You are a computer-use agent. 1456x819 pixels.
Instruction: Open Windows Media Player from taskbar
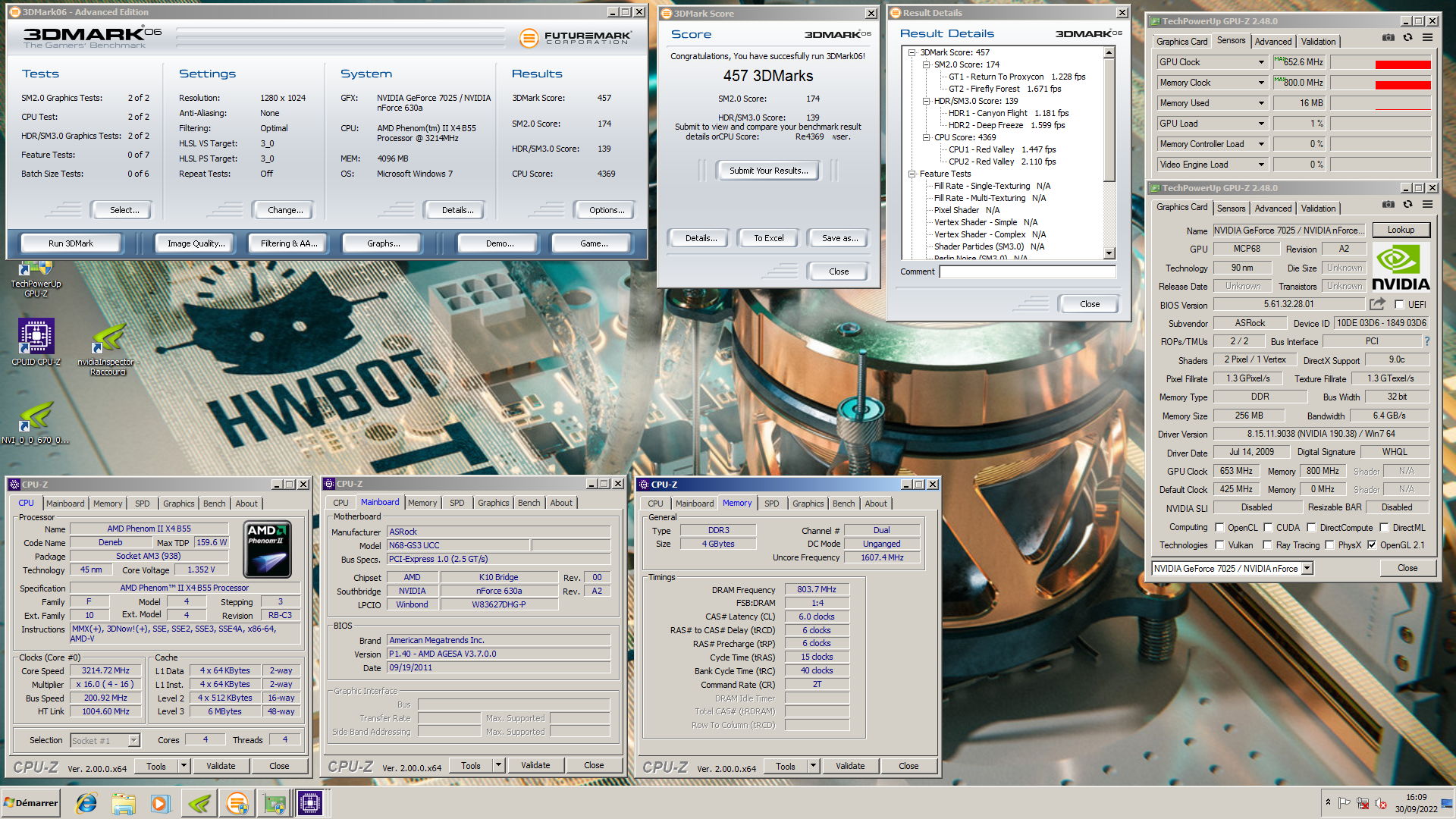coord(161,803)
